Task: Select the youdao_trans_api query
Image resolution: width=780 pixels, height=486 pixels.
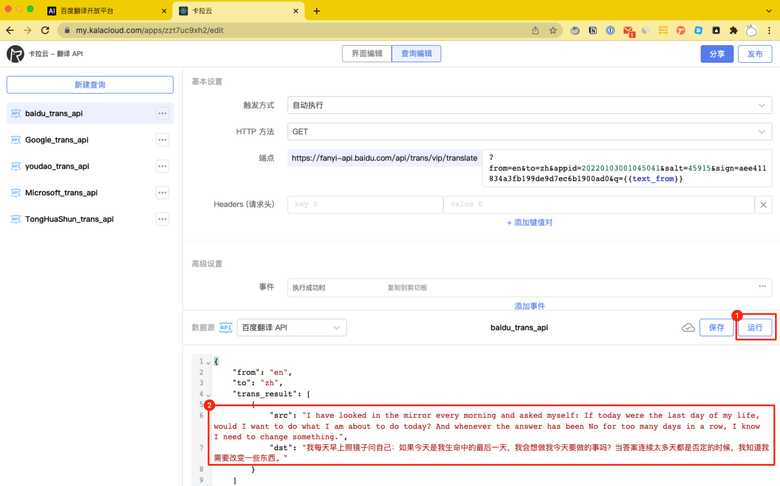Action: click(90, 166)
